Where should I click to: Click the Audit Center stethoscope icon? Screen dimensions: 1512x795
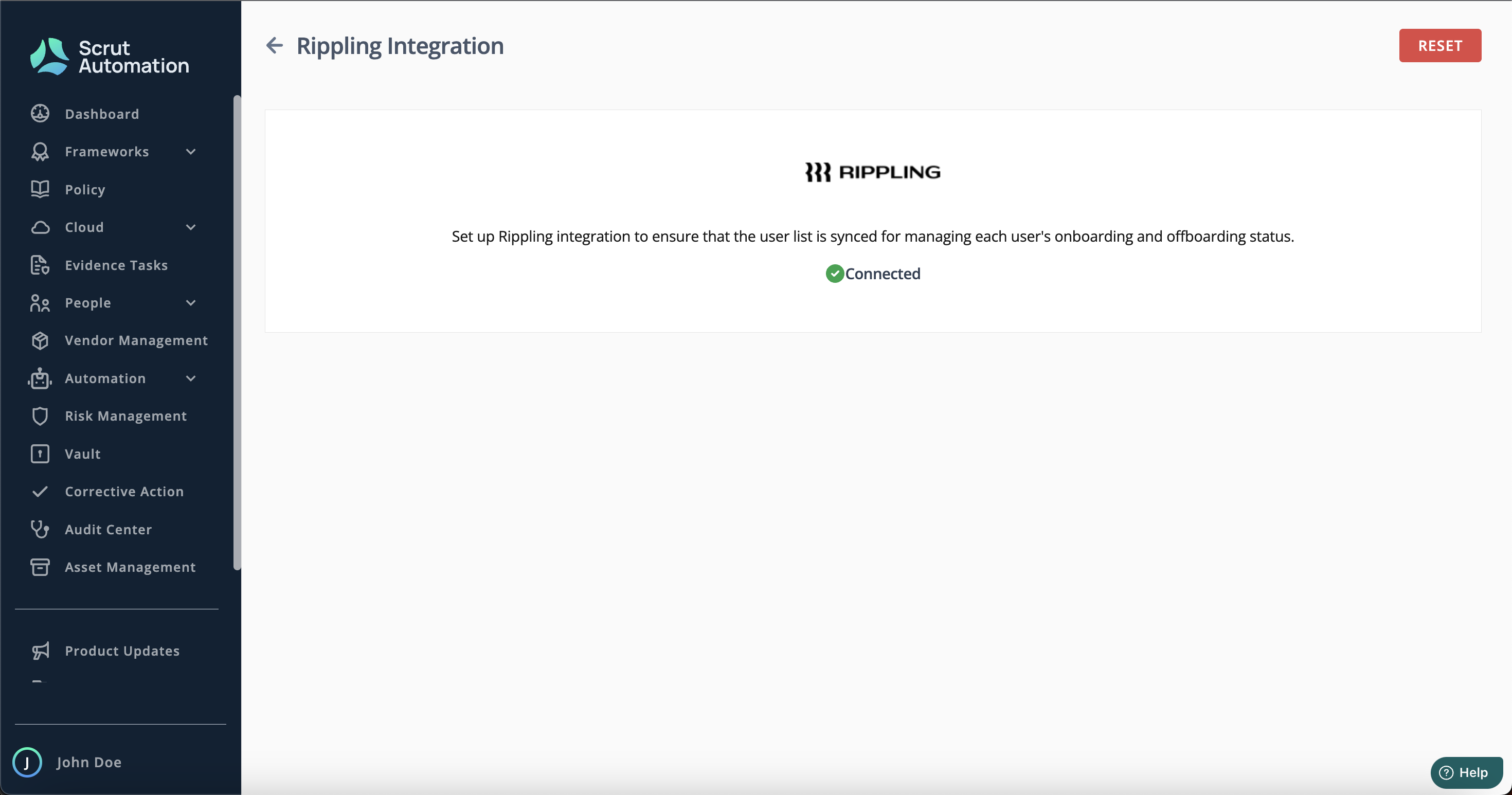click(40, 529)
